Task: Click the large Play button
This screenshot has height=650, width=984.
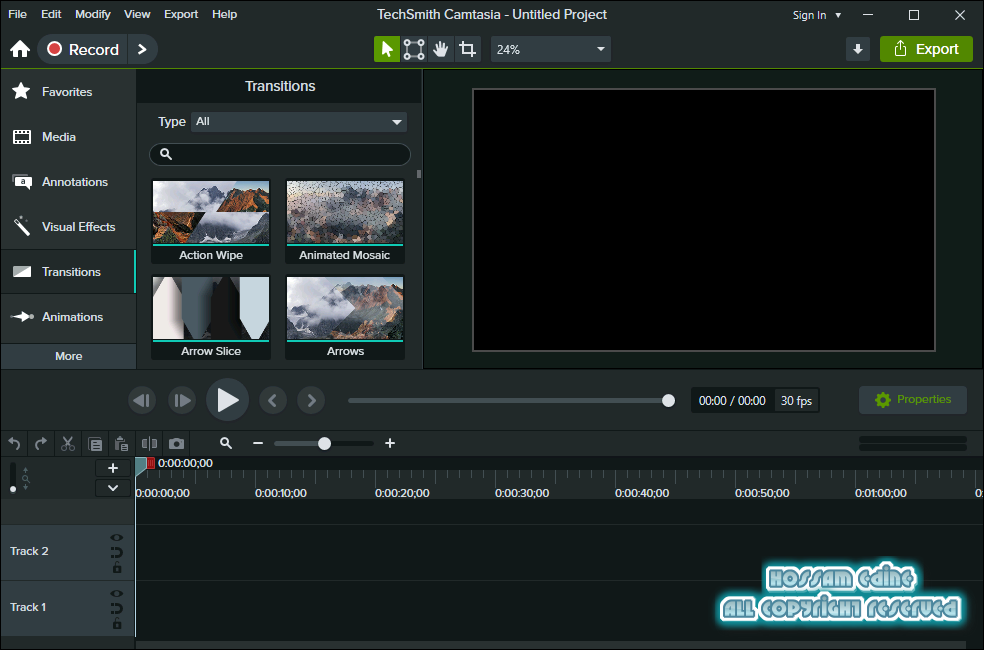Action: [227, 400]
